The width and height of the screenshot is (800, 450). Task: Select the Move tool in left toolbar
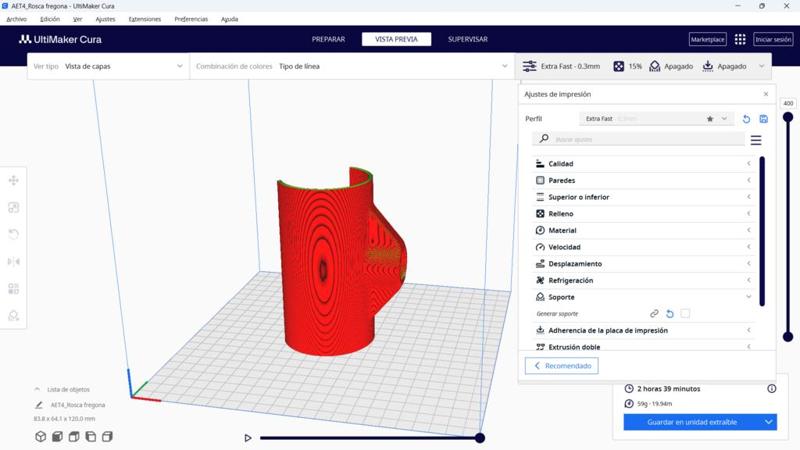click(x=14, y=180)
